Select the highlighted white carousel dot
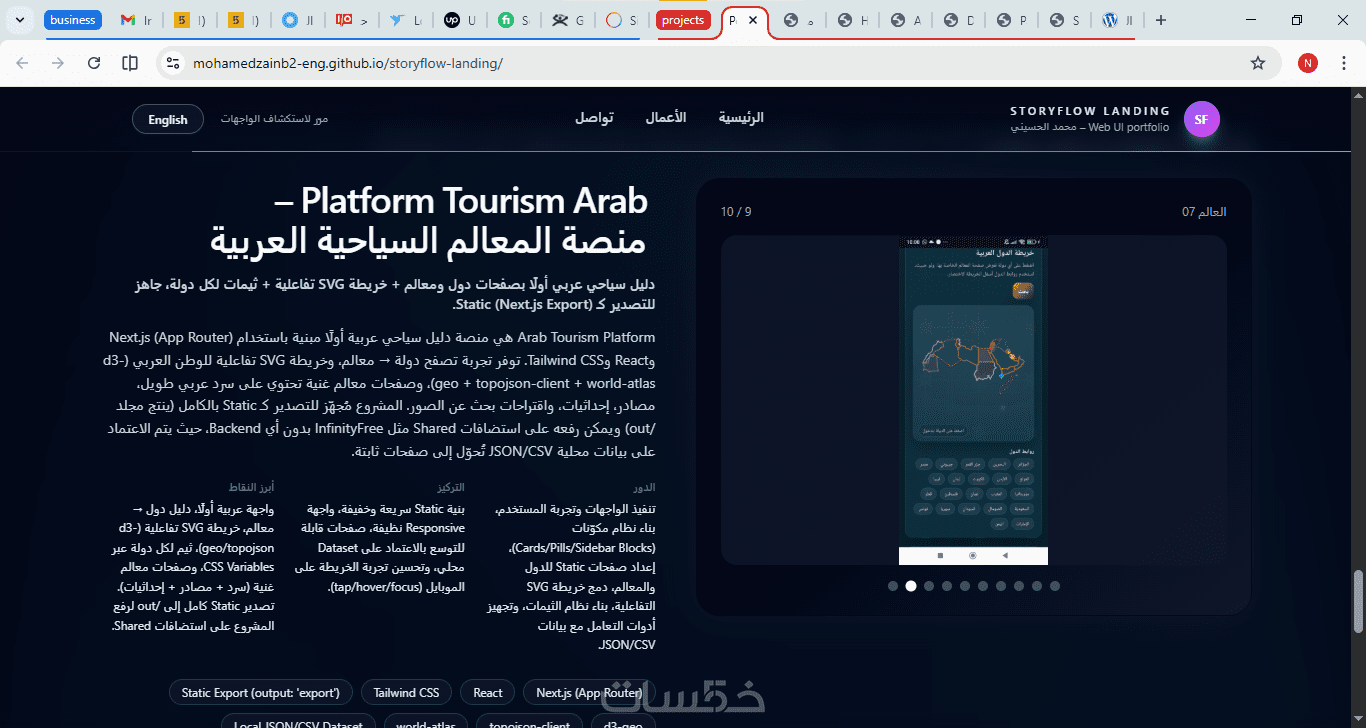1366x728 pixels. (911, 586)
